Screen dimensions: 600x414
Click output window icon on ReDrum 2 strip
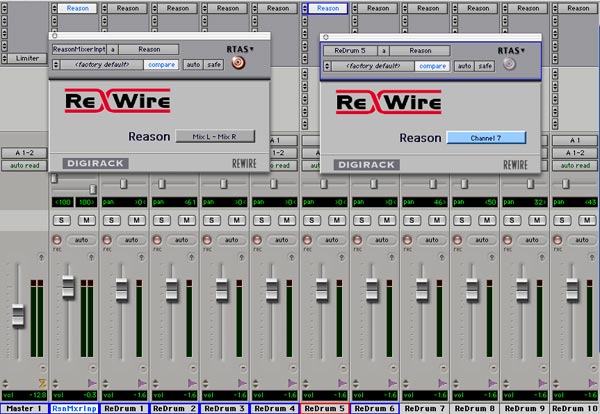pos(191,257)
